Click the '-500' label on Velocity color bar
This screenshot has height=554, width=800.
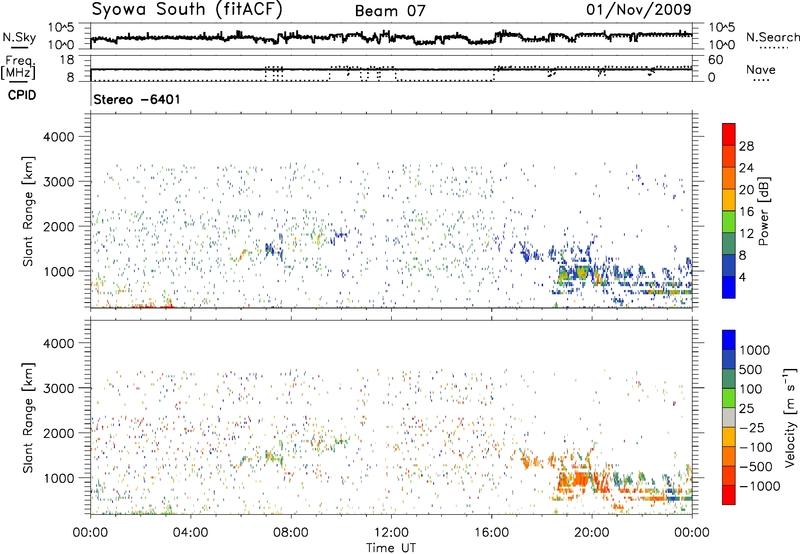[x=755, y=467]
